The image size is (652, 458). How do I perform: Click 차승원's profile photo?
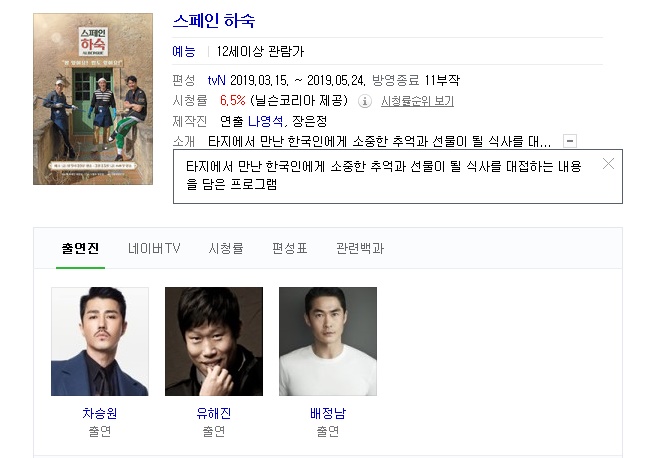click(x=100, y=341)
